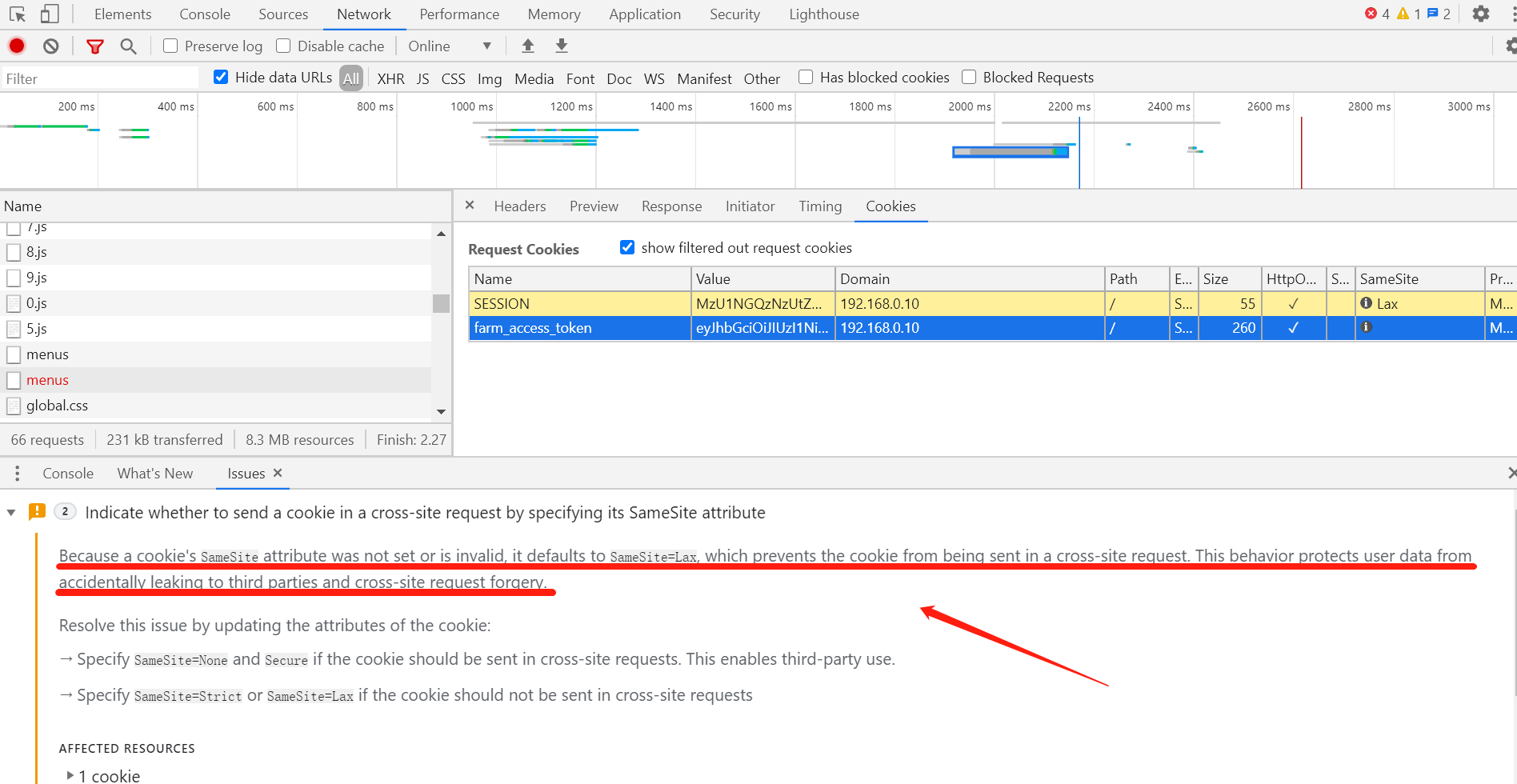The width and height of the screenshot is (1517, 784).
Task: Enable Disable cache
Action: coord(283,46)
